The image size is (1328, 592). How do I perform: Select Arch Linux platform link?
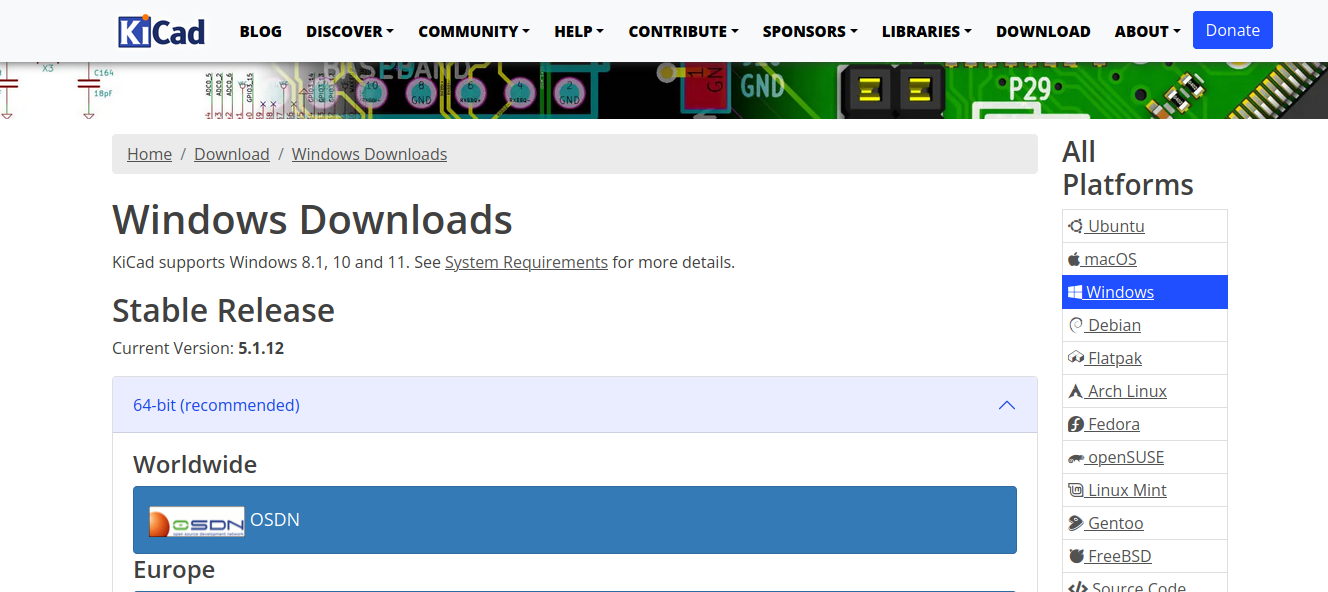pos(1127,391)
